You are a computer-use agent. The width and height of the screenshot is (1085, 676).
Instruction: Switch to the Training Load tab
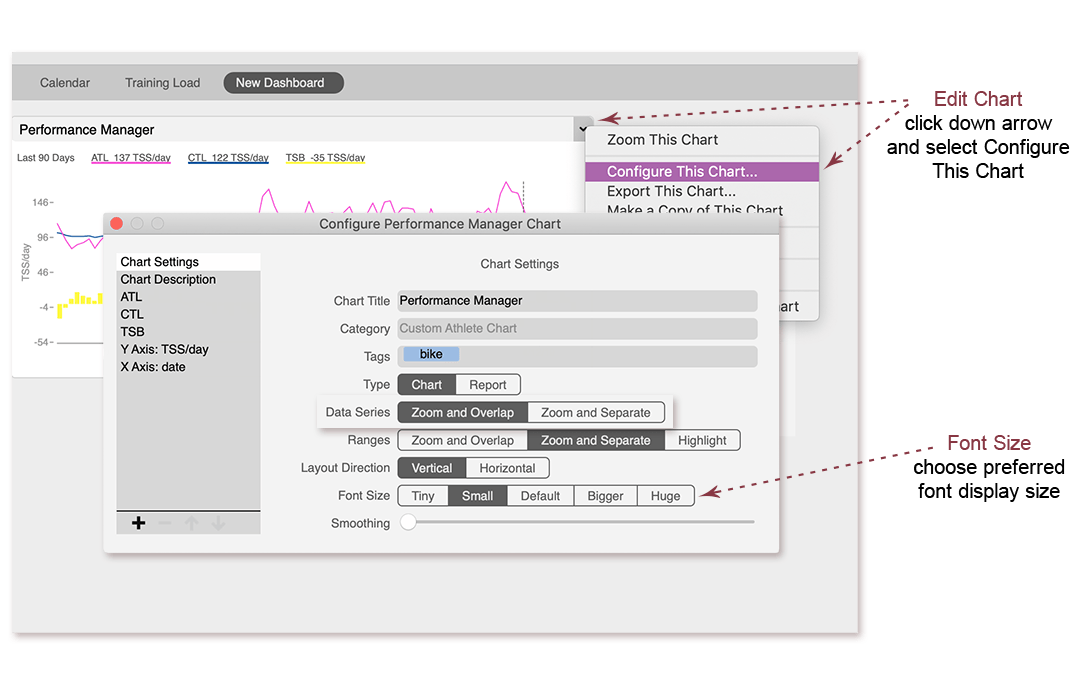tap(163, 83)
